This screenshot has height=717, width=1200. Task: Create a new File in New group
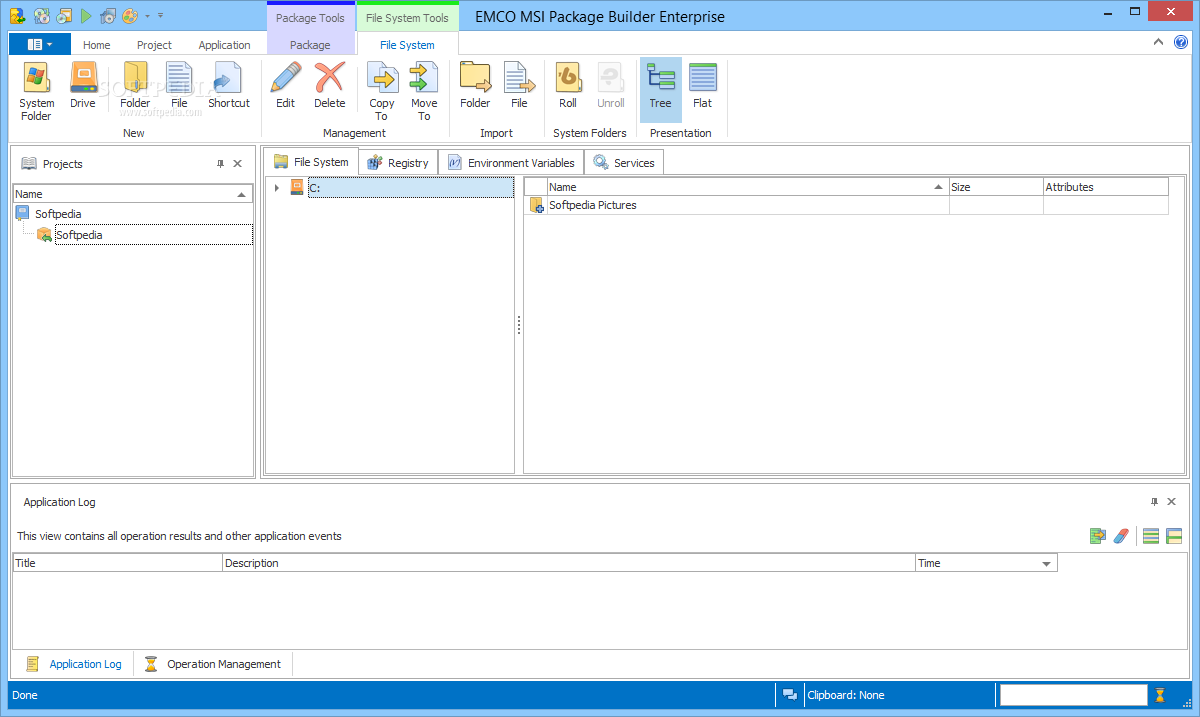click(179, 86)
